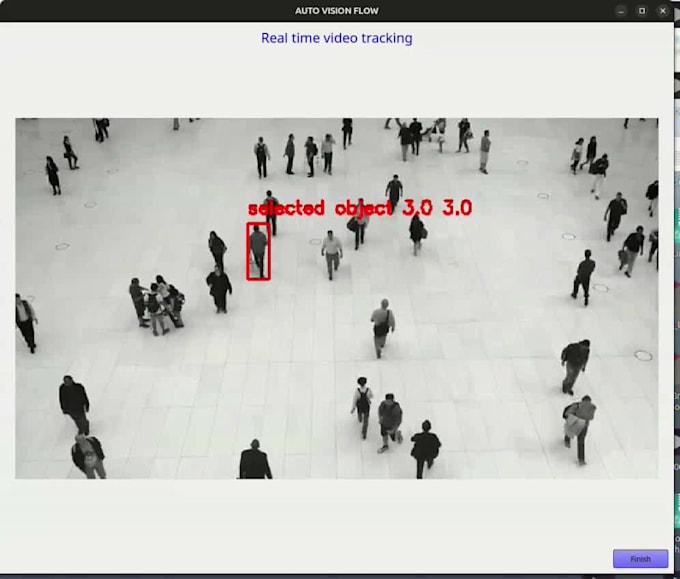Image resolution: width=680 pixels, height=579 pixels.
Task: Click the 'selected object 3.0 3.0' label
Action: point(360,208)
